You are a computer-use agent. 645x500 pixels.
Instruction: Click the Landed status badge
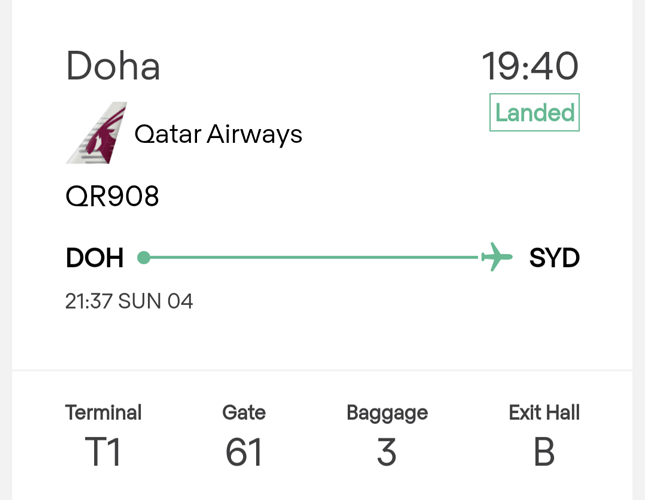(x=534, y=112)
